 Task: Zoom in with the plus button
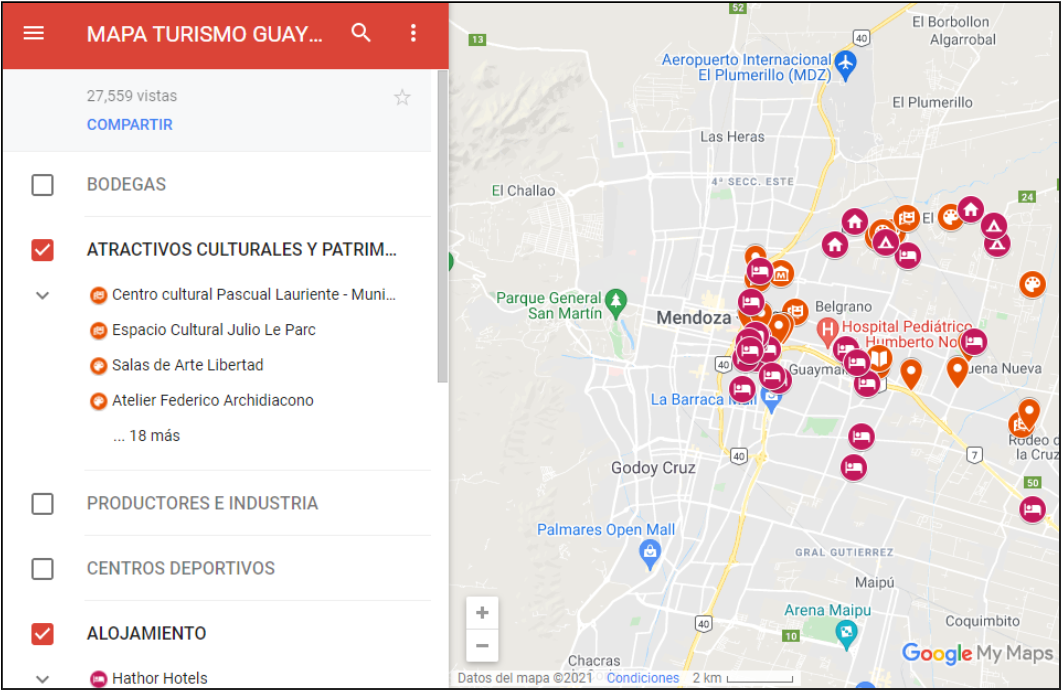click(x=482, y=612)
